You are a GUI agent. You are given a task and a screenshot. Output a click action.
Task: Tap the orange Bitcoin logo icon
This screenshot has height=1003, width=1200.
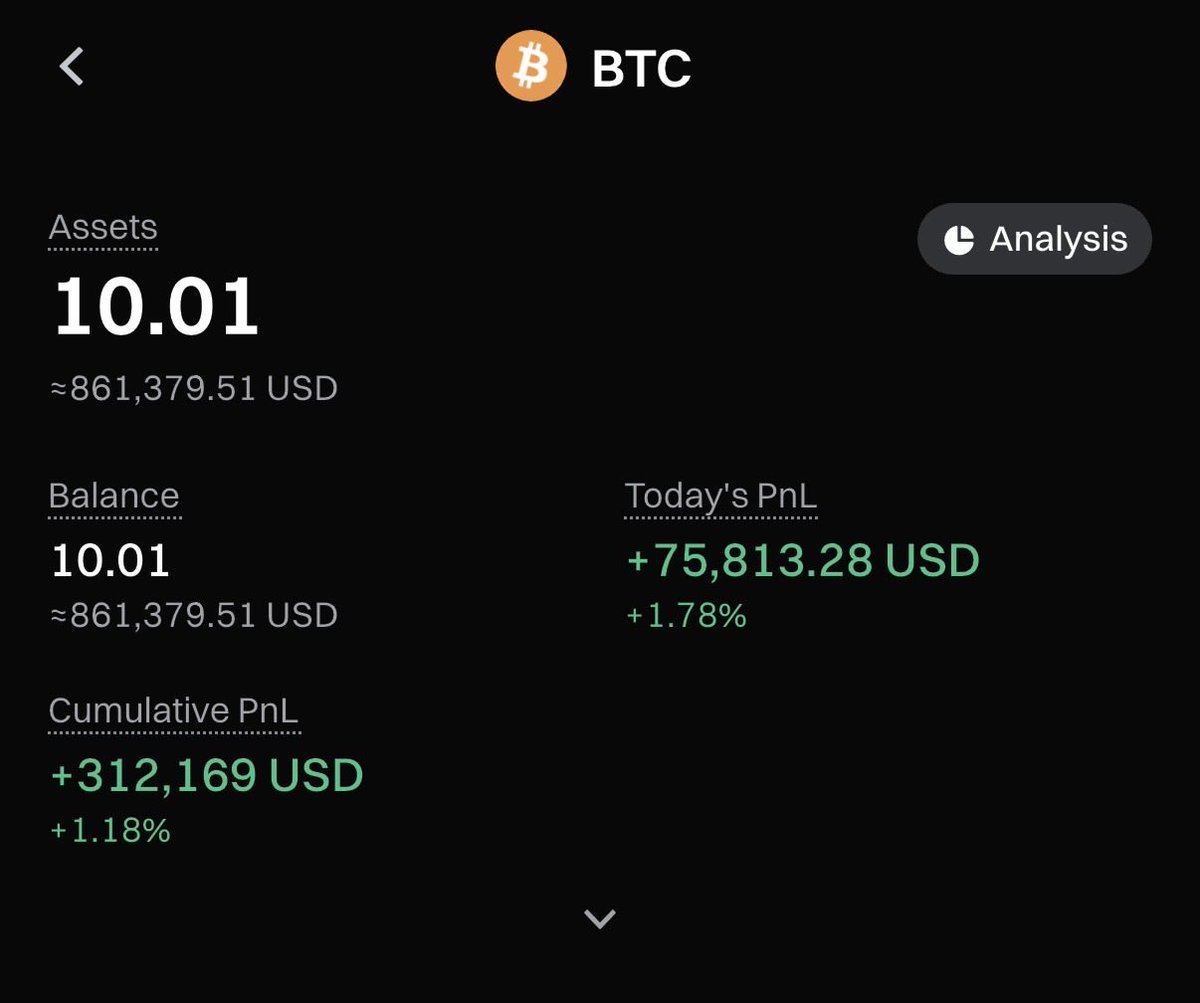[530, 68]
